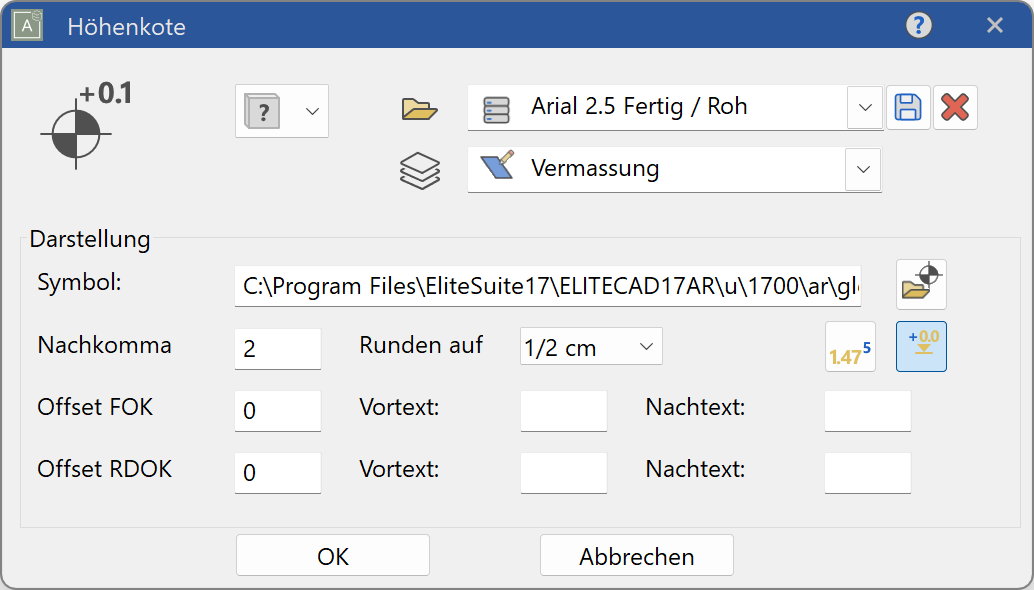Cancel the dialog with Abbrechen

pyautogui.click(x=636, y=555)
